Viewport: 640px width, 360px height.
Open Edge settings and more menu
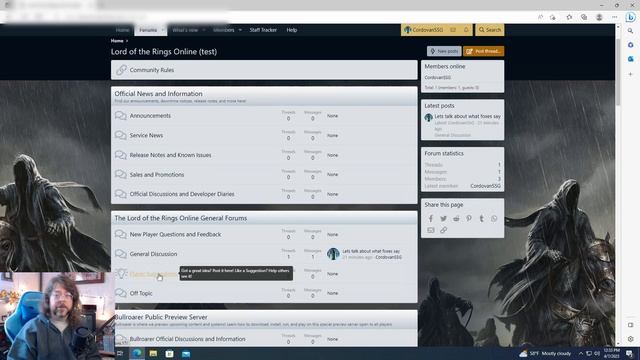pos(615,17)
